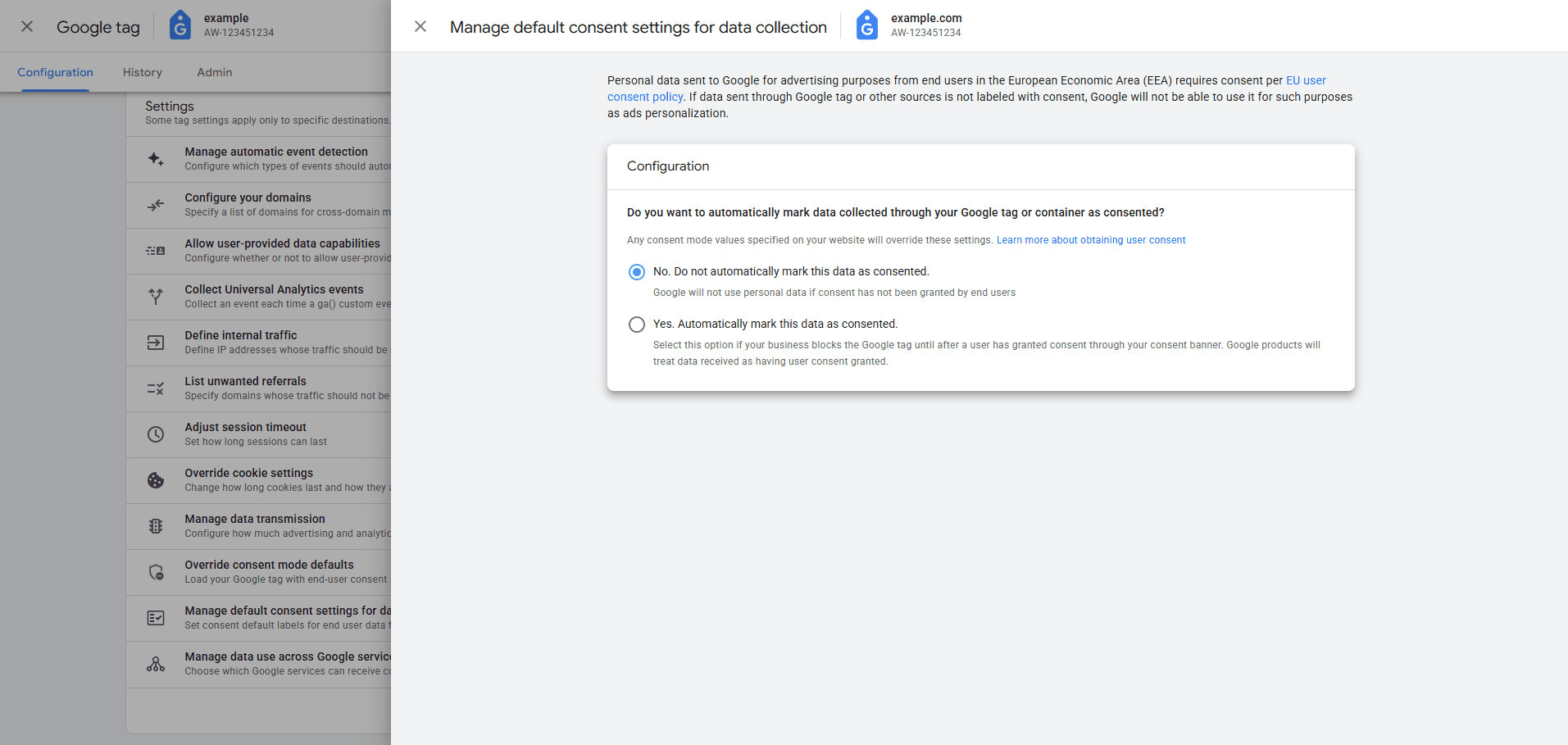Open the Admin tab
Screen dimensions: 1568x745
click(x=215, y=72)
